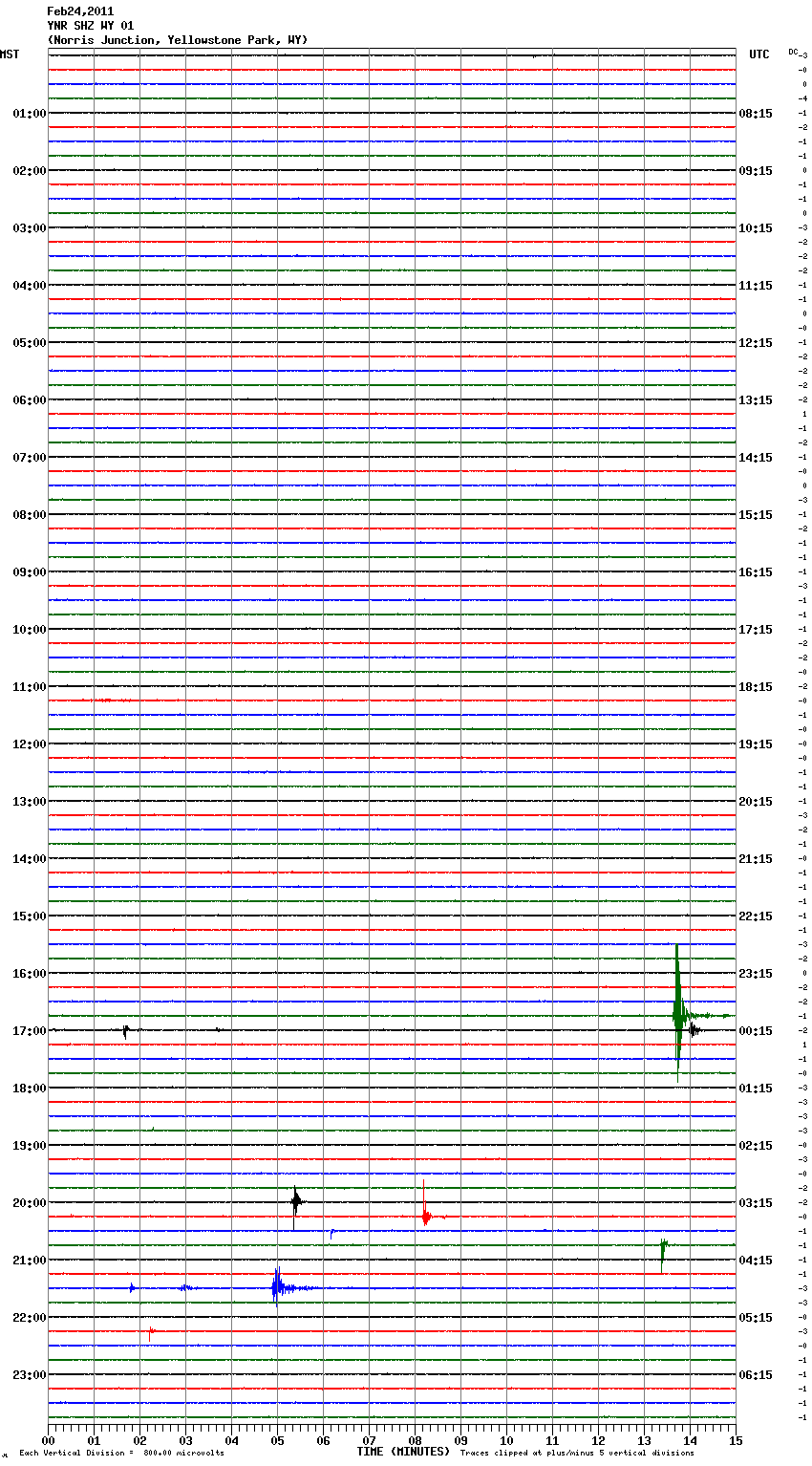Click the UTC timezone label
This screenshot has width=812, height=1466.
759,54
